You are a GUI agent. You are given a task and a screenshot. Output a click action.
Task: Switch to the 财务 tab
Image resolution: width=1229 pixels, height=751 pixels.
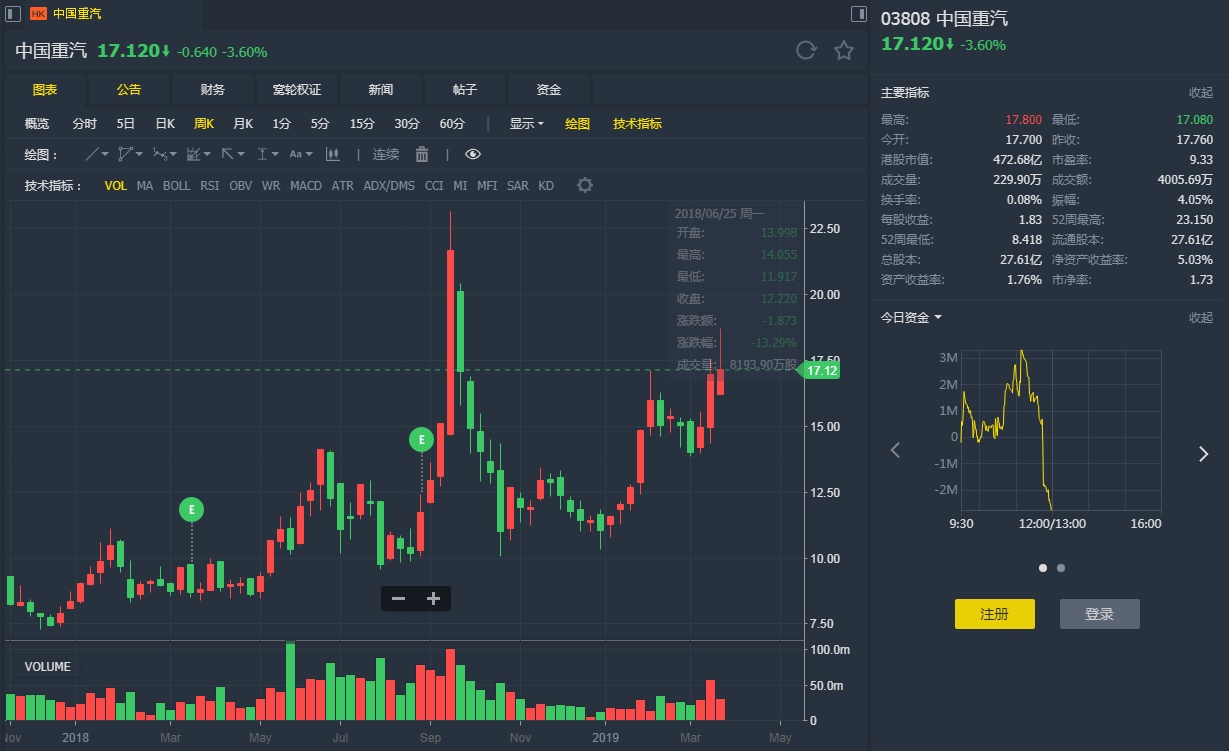click(x=213, y=90)
